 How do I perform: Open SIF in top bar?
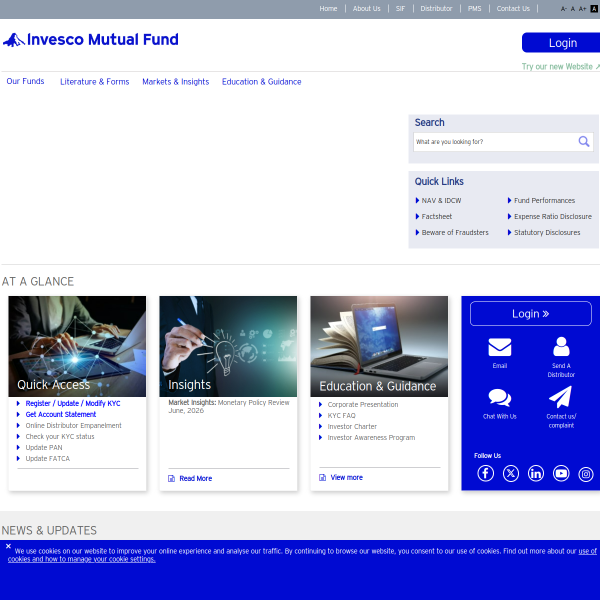click(400, 8)
